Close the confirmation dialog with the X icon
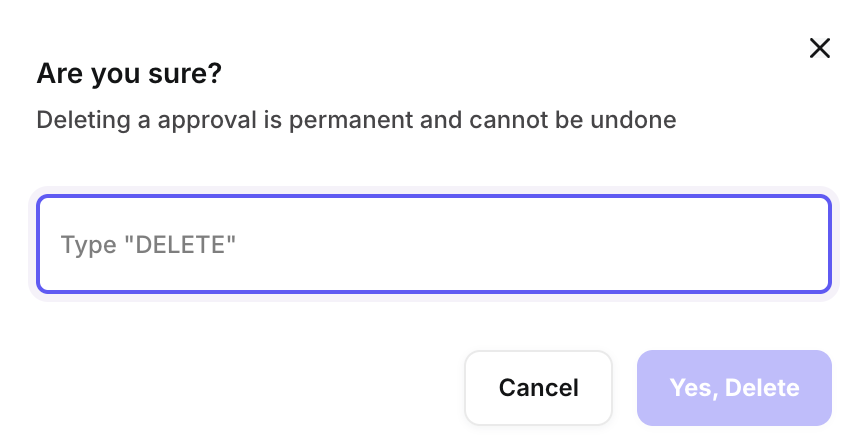This screenshot has height=446, width=868. [x=820, y=48]
